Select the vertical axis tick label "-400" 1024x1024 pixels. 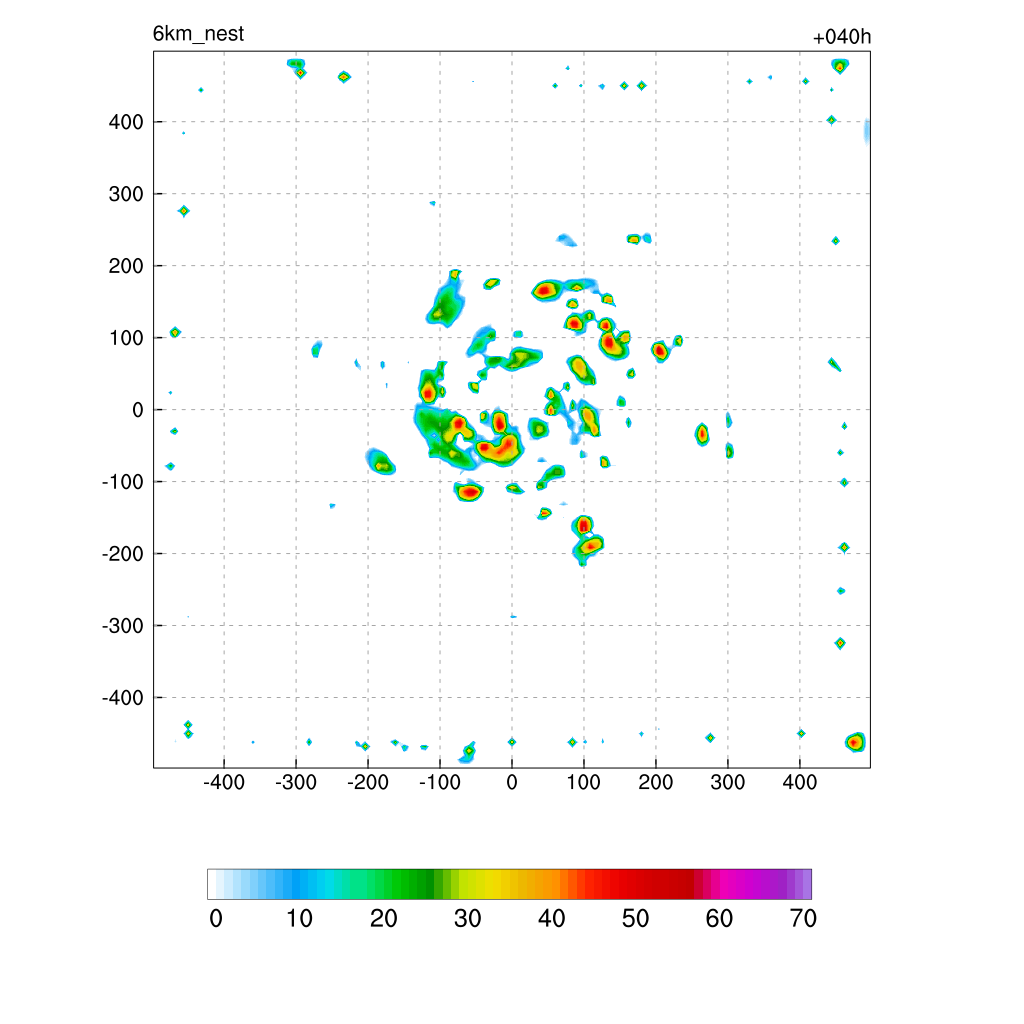click(x=123, y=697)
